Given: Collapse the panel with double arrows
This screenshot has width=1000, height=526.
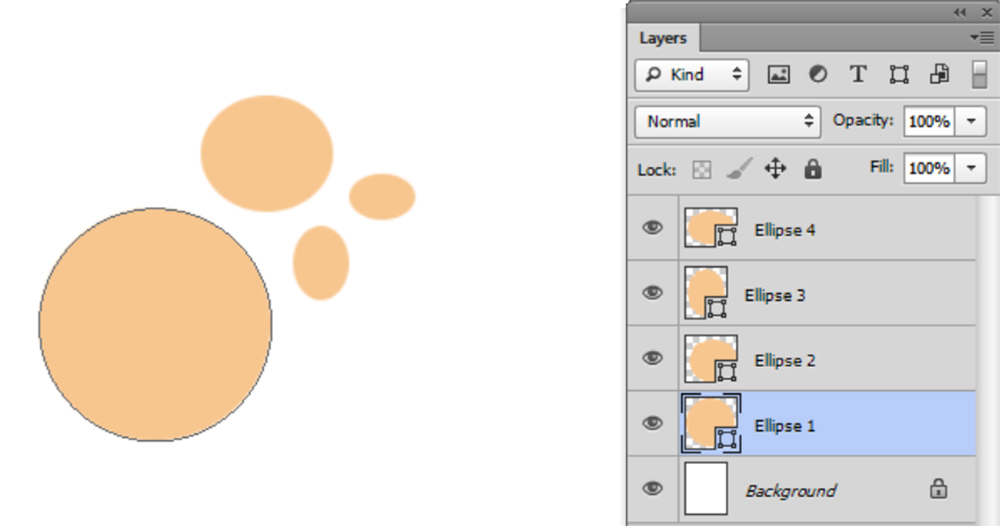Looking at the screenshot, I should 960,13.
